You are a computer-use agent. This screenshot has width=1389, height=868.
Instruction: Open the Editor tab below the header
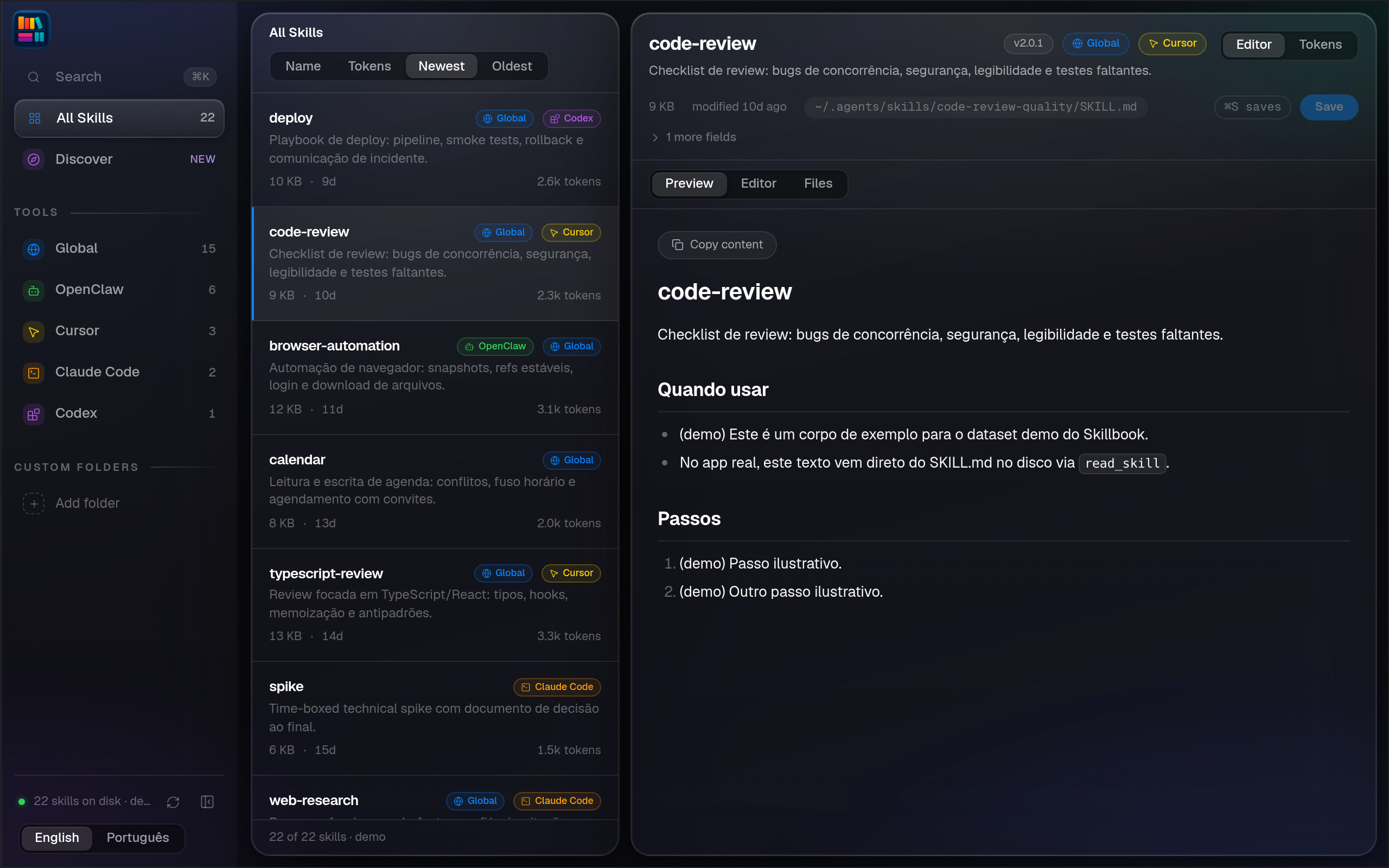pos(758,184)
